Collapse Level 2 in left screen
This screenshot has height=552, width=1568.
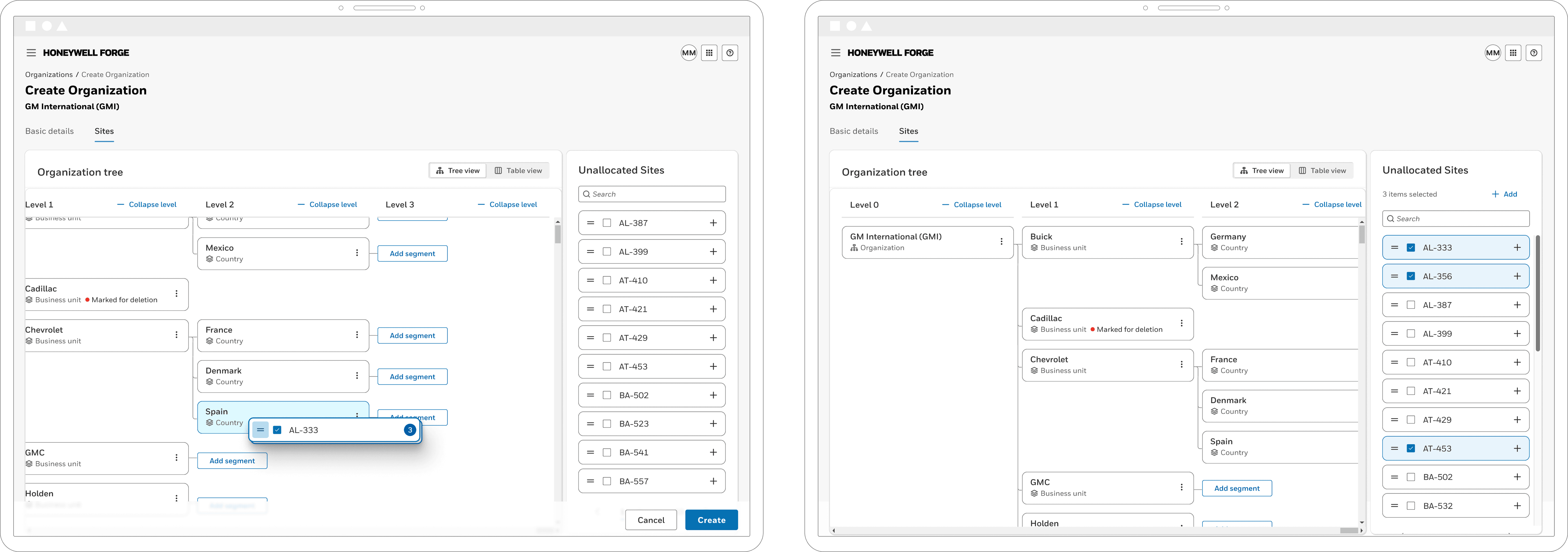point(327,205)
